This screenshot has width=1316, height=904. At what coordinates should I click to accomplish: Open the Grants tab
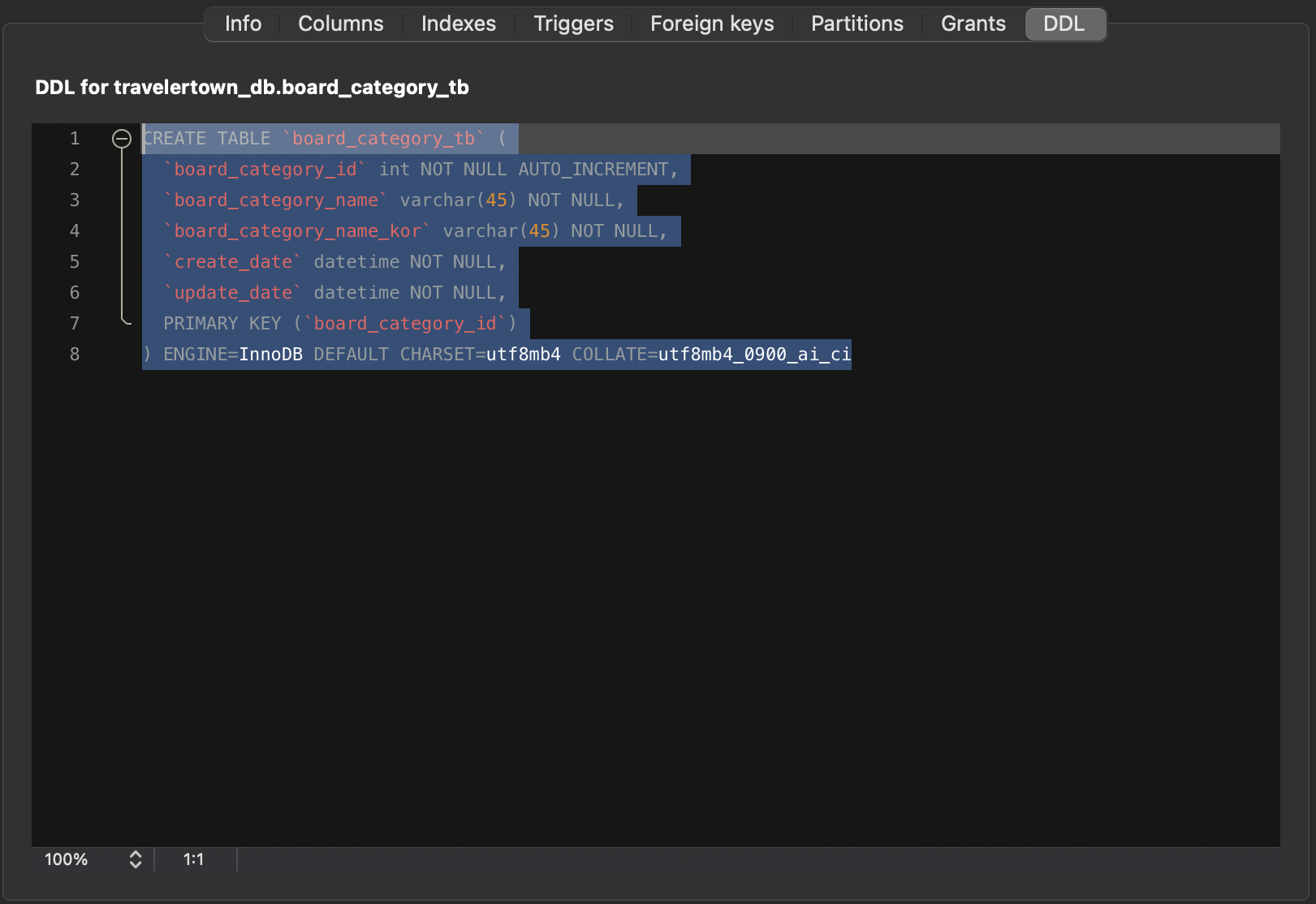pos(973,24)
